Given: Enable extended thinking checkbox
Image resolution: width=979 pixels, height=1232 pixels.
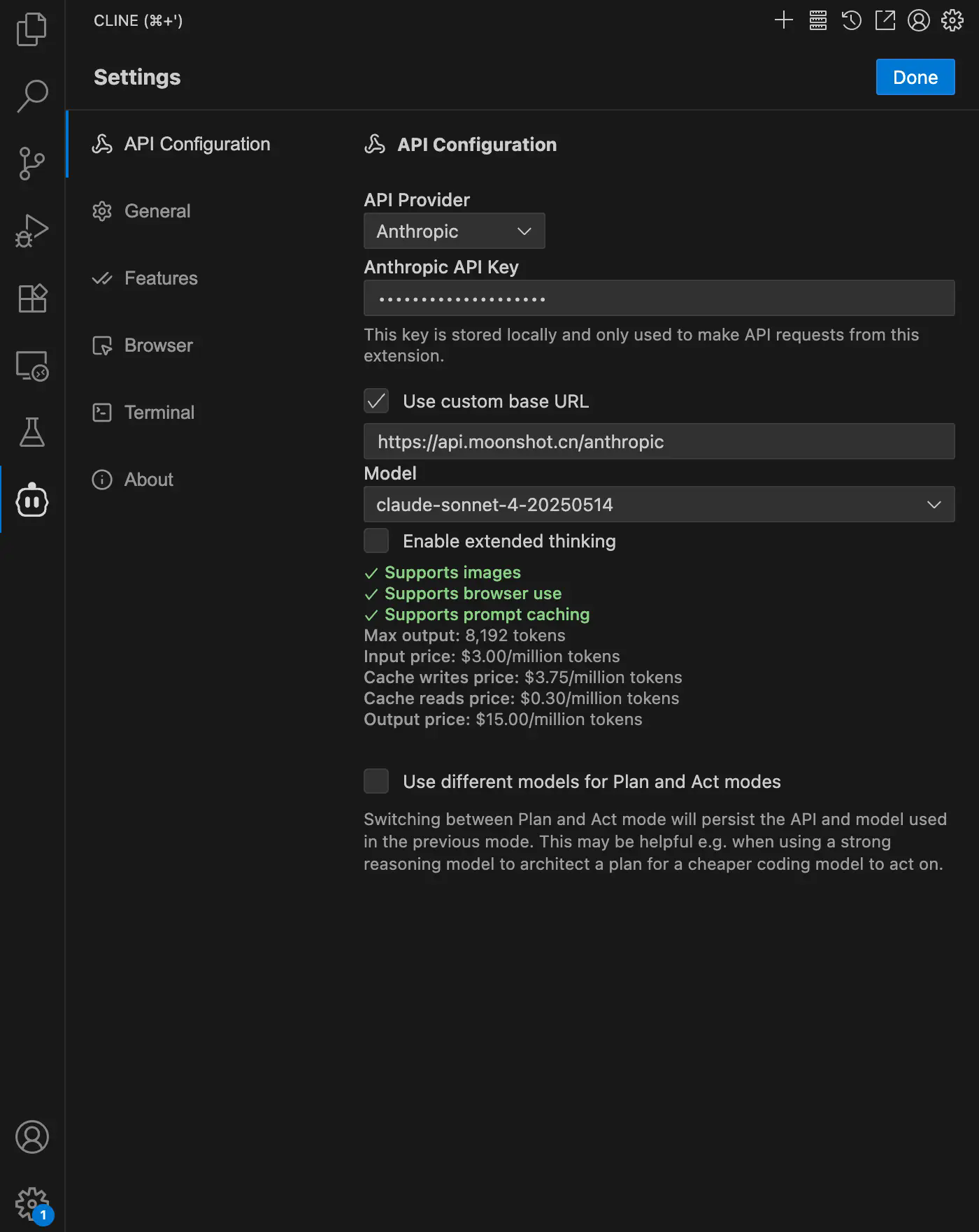Looking at the screenshot, I should tap(376, 540).
